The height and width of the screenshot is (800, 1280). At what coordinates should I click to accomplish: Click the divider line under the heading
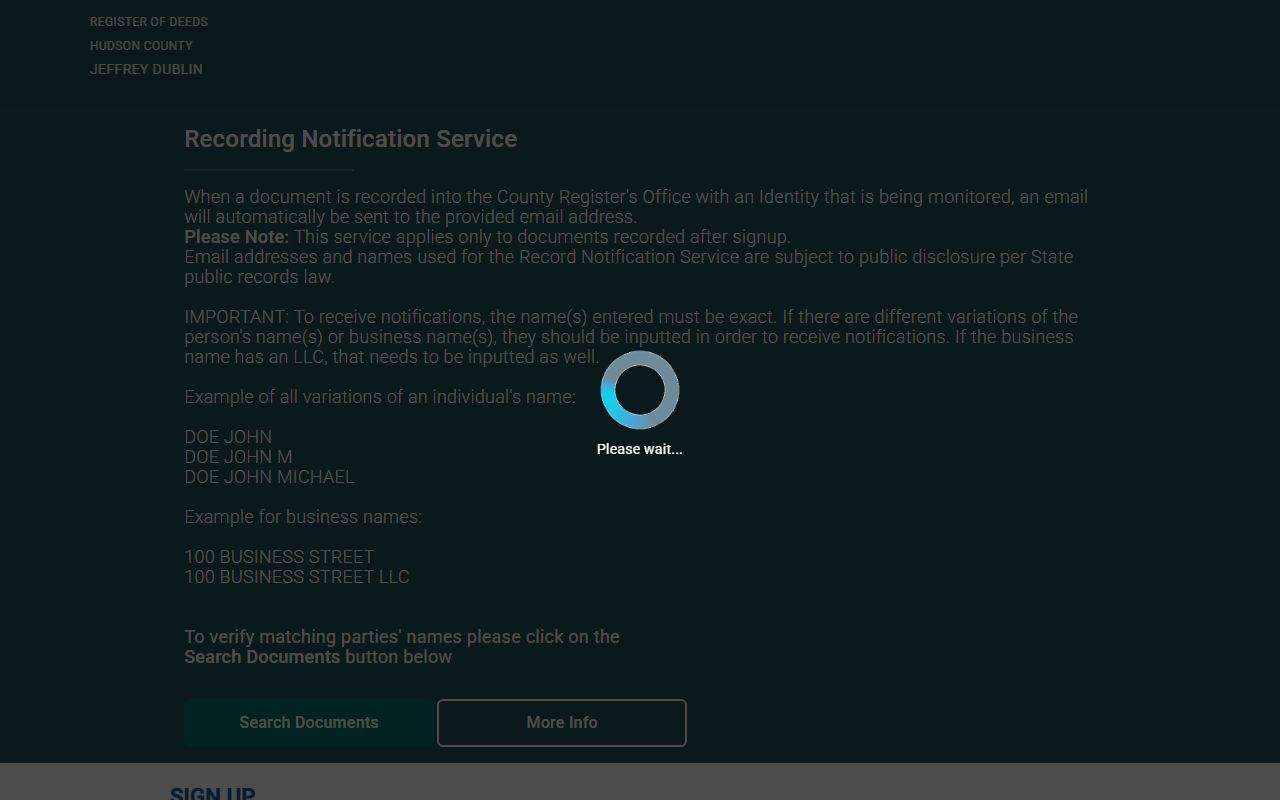269,171
